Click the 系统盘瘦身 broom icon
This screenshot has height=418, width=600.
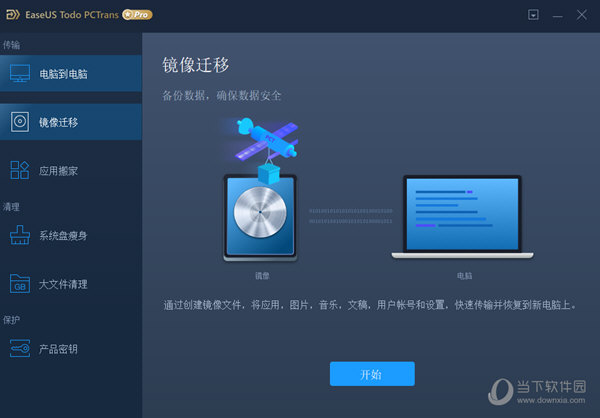pyautogui.click(x=20, y=235)
